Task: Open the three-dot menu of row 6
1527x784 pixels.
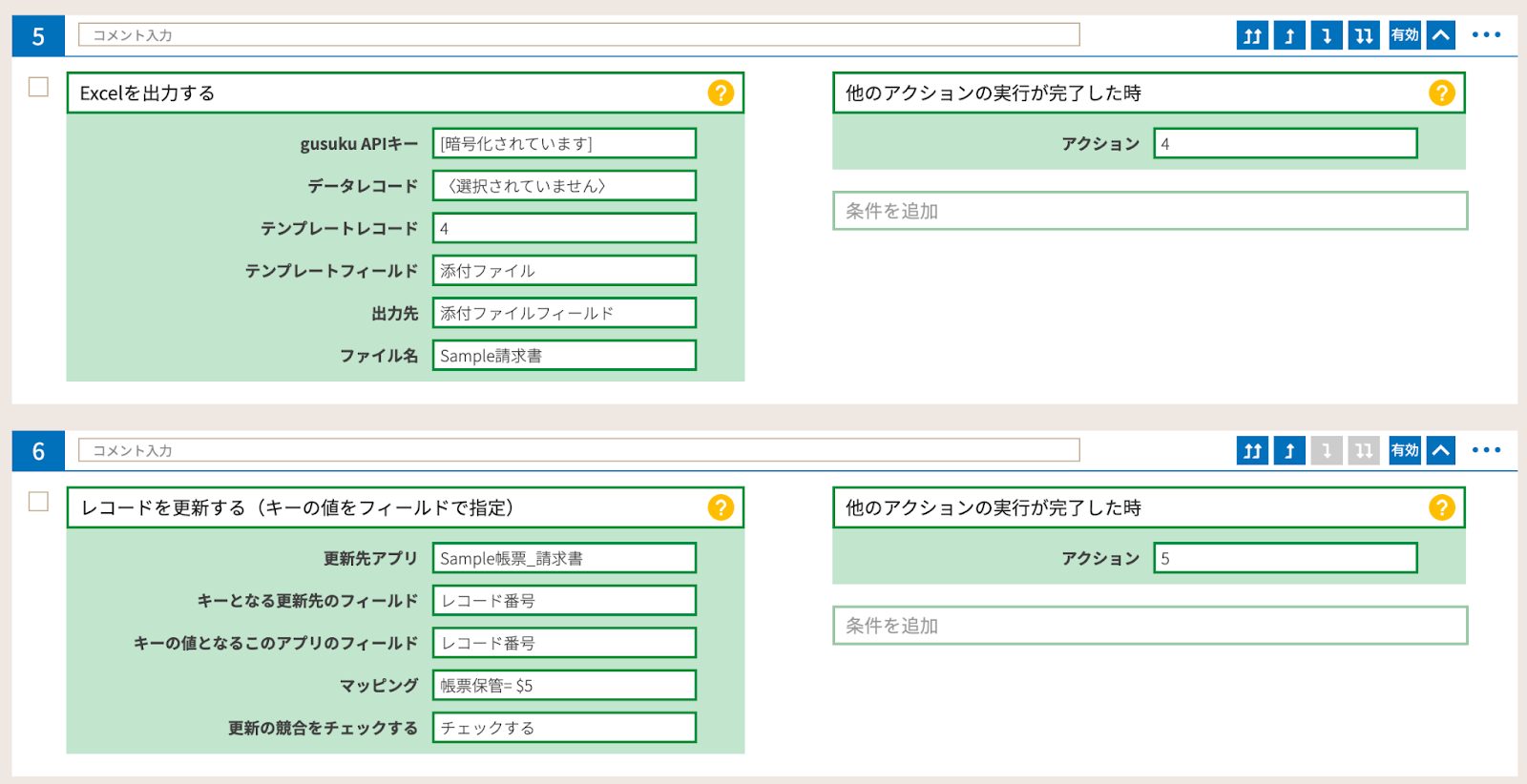Action: click(1486, 450)
